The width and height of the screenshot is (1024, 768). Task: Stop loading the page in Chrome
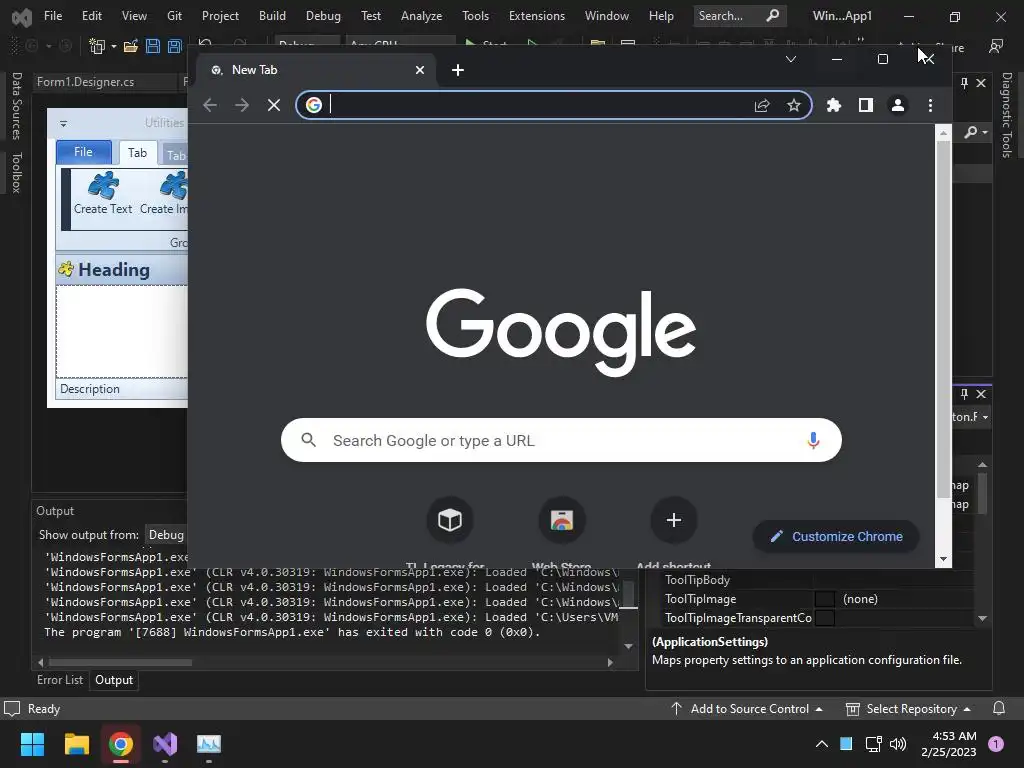click(x=274, y=105)
